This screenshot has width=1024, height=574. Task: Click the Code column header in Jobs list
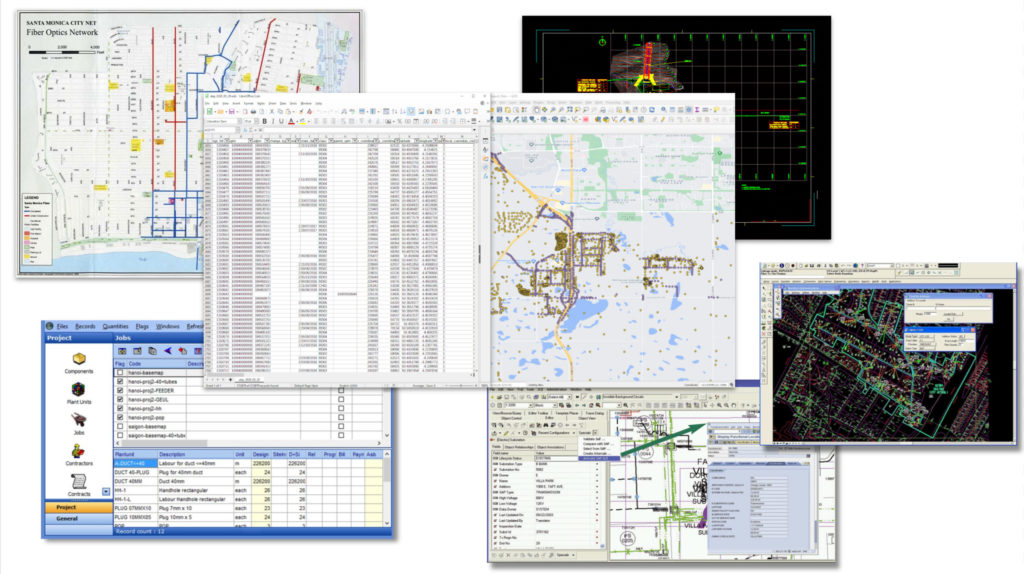[x=155, y=364]
